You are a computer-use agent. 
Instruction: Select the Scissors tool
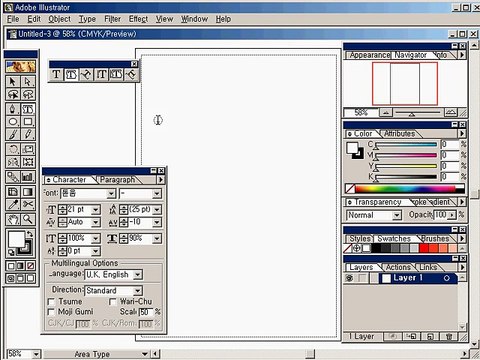[x=28, y=204]
